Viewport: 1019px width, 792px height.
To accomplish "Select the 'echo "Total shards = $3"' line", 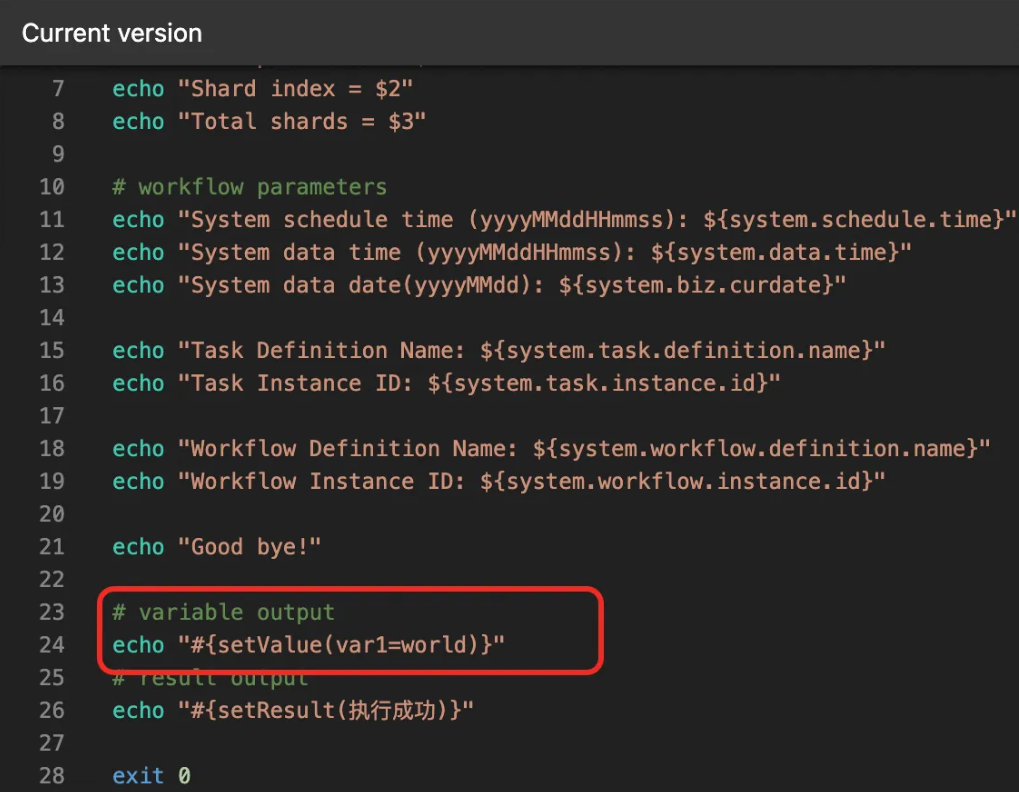I will [x=269, y=121].
